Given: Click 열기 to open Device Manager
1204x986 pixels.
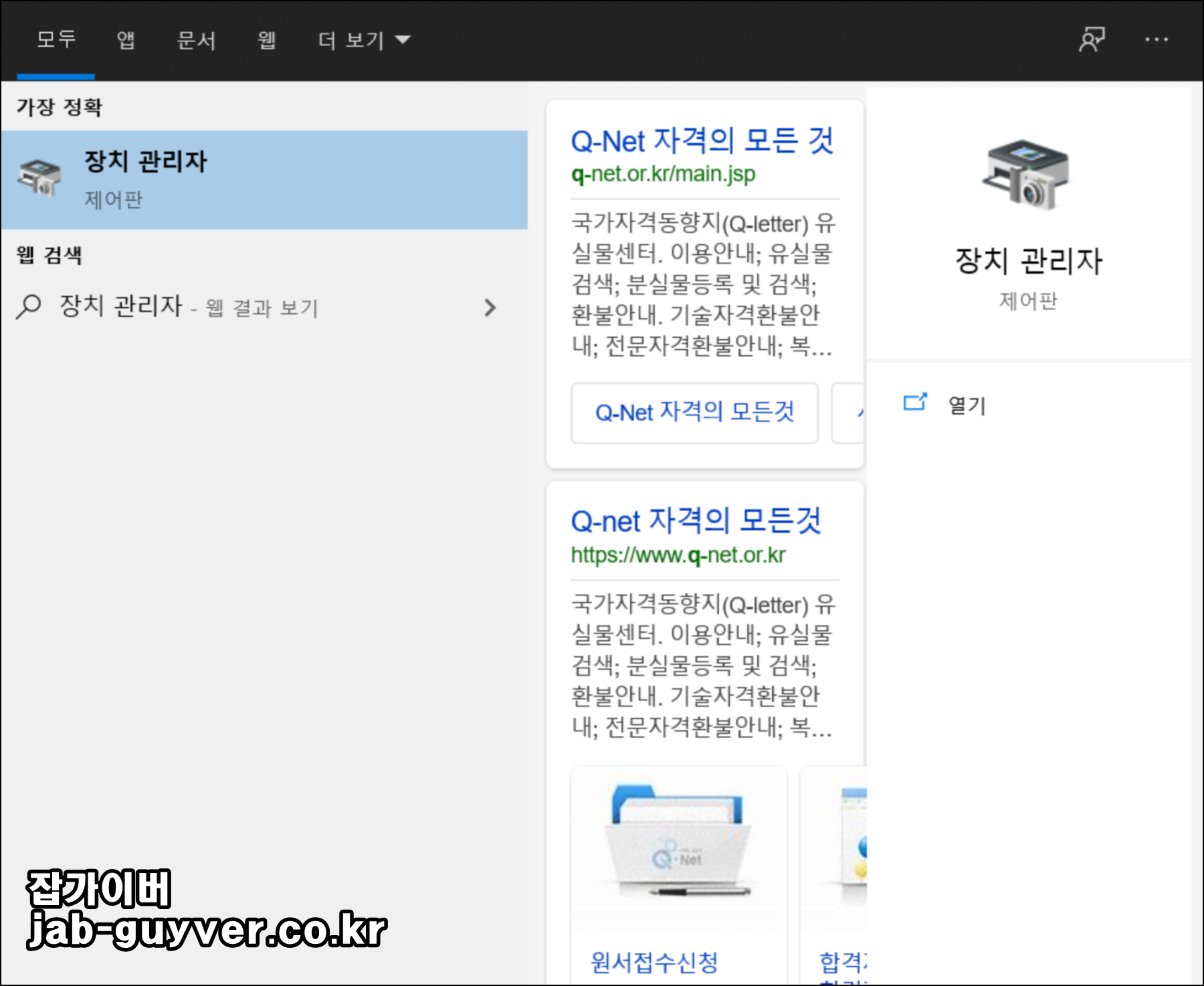Looking at the screenshot, I should pyautogui.click(x=967, y=405).
